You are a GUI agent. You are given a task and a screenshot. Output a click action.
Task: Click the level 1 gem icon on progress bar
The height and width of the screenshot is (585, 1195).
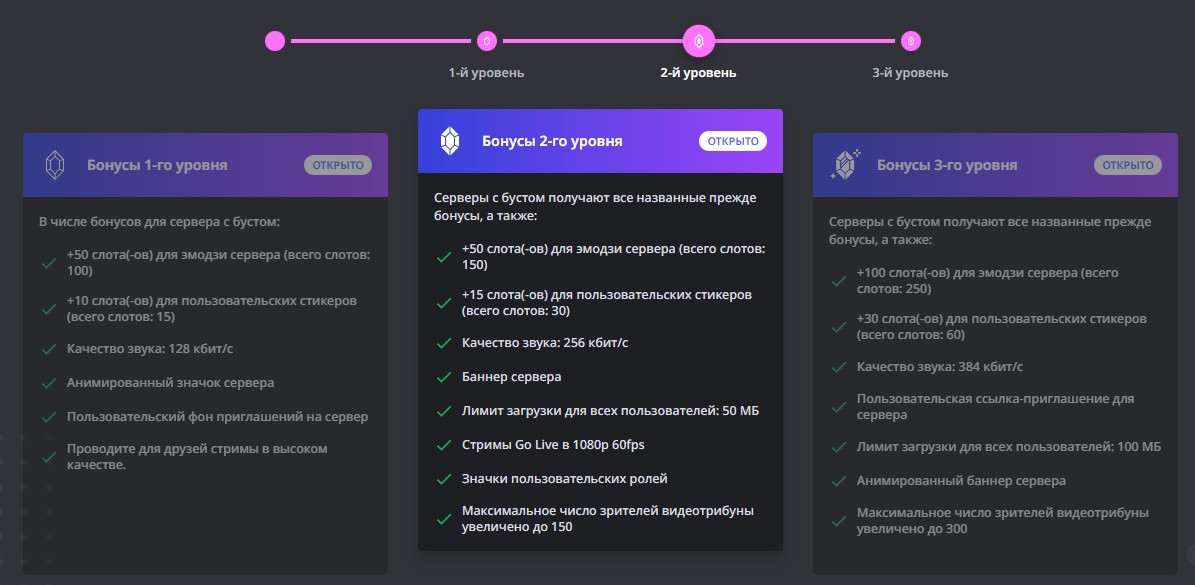point(486,41)
